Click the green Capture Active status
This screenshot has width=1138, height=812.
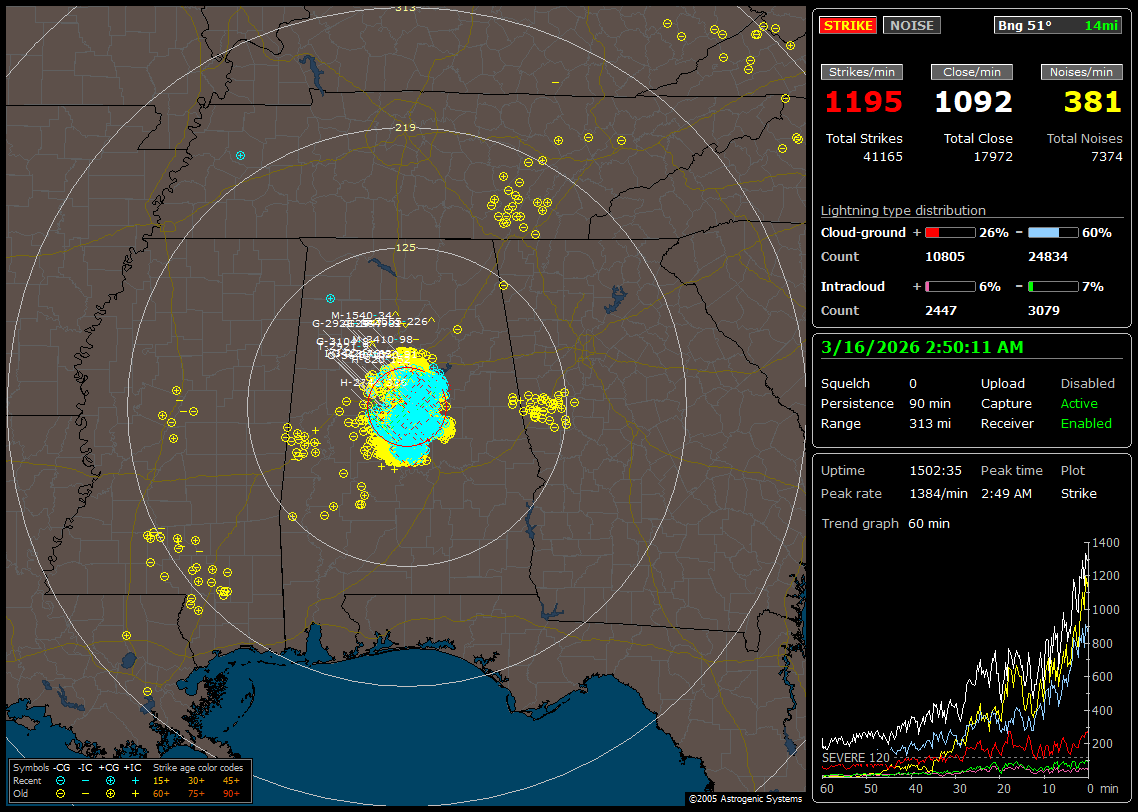(1079, 403)
